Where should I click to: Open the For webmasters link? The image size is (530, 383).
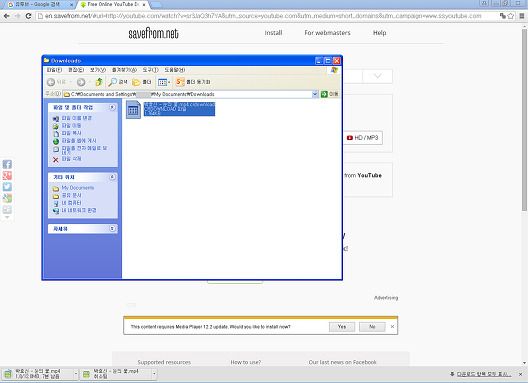[x=327, y=33]
